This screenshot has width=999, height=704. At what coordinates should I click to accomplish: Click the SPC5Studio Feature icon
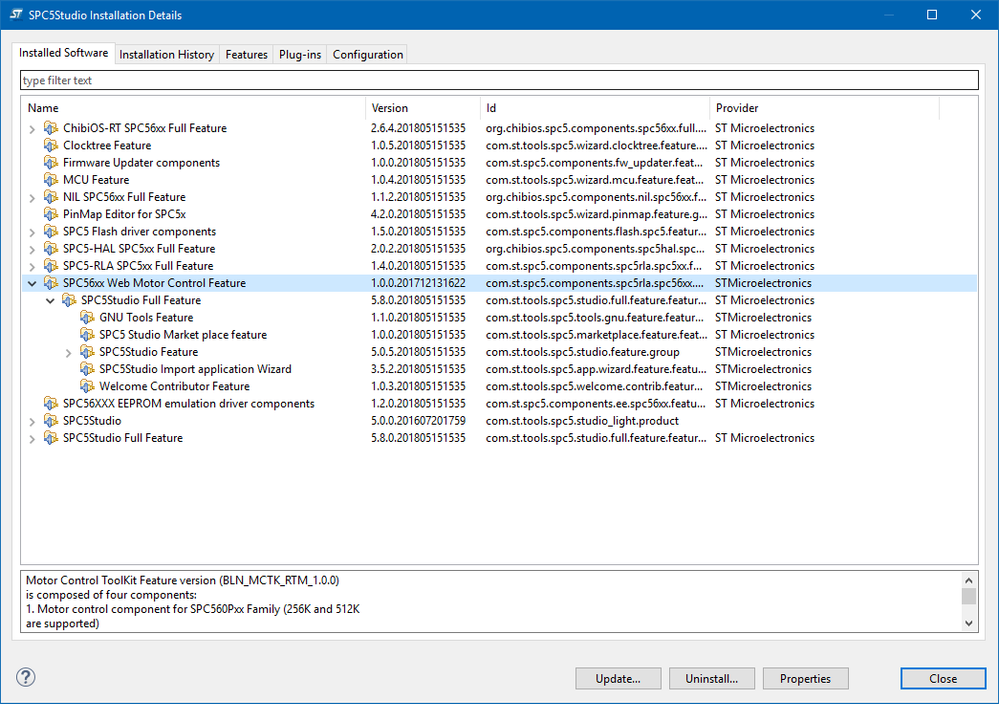click(87, 352)
